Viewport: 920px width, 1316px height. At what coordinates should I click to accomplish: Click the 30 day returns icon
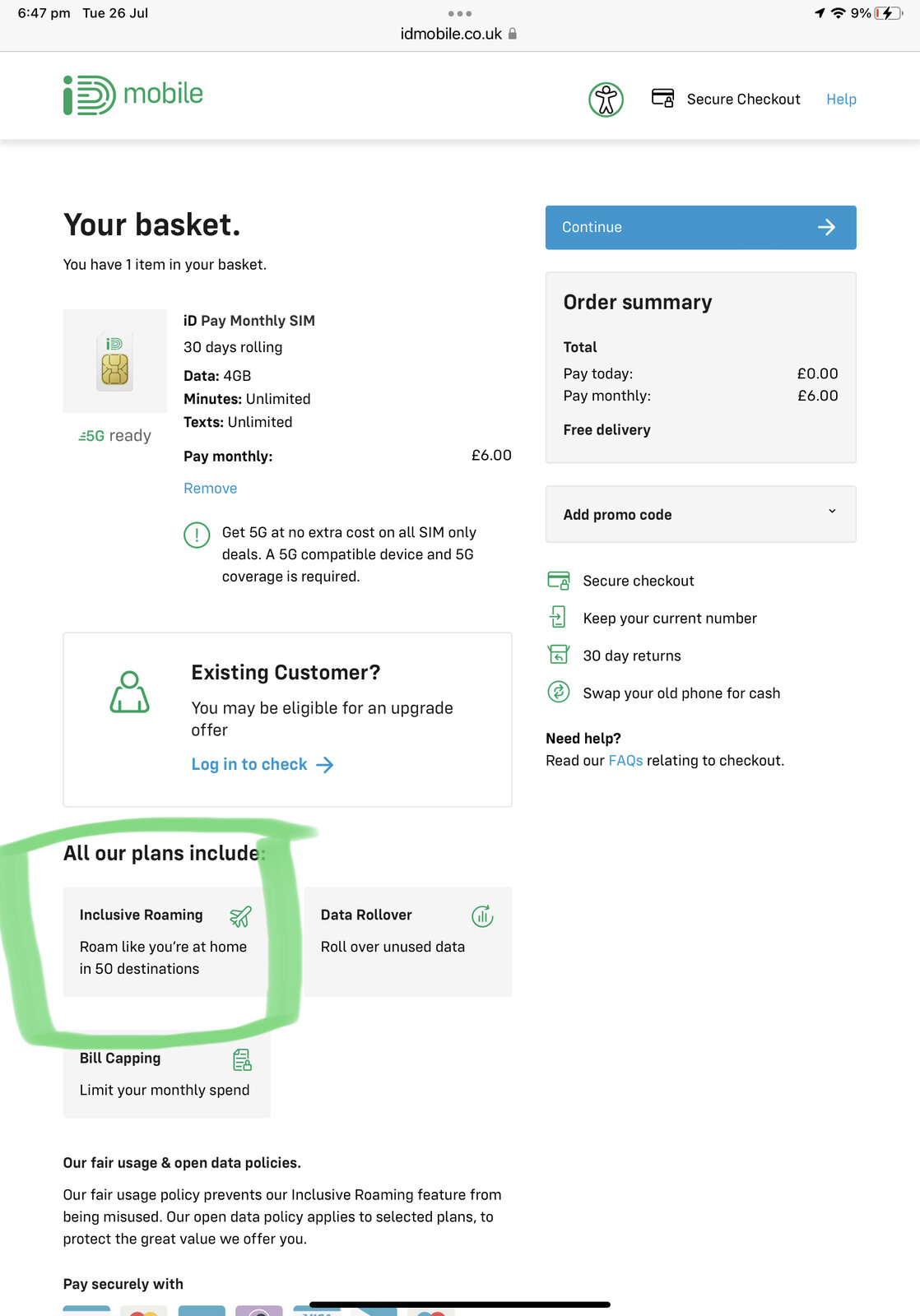(559, 655)
